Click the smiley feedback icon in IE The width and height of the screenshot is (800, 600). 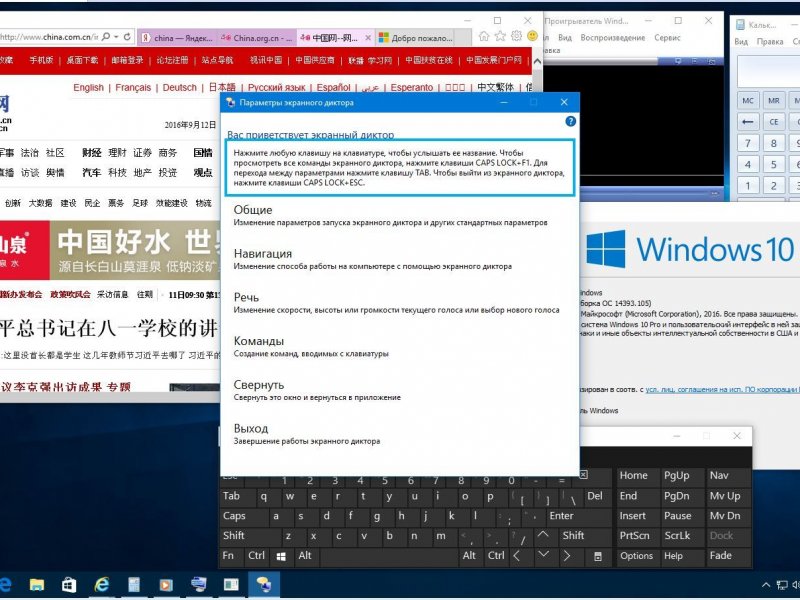tap(532, 36)
